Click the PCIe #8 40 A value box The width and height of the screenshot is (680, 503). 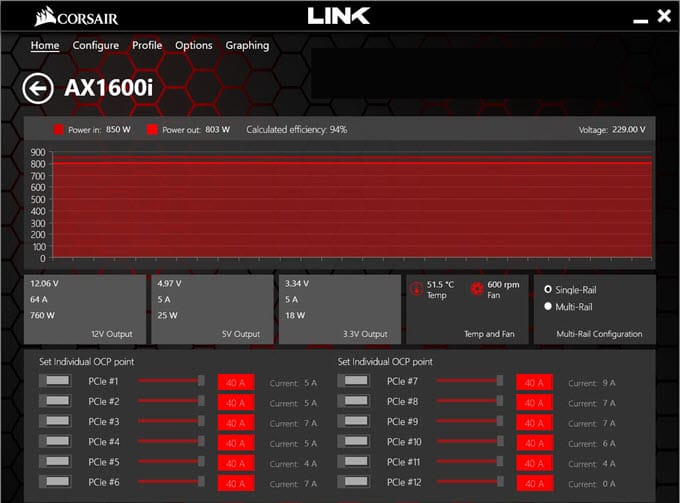point(535,403)
